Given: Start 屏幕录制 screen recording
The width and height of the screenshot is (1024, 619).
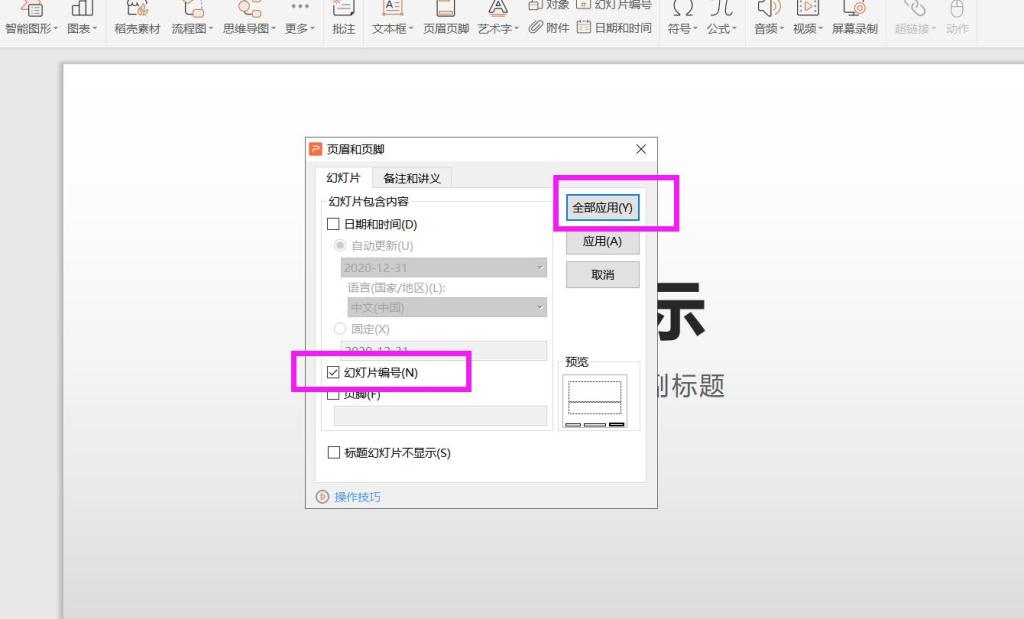Looking at the screenshot, I should pos(854,18).
